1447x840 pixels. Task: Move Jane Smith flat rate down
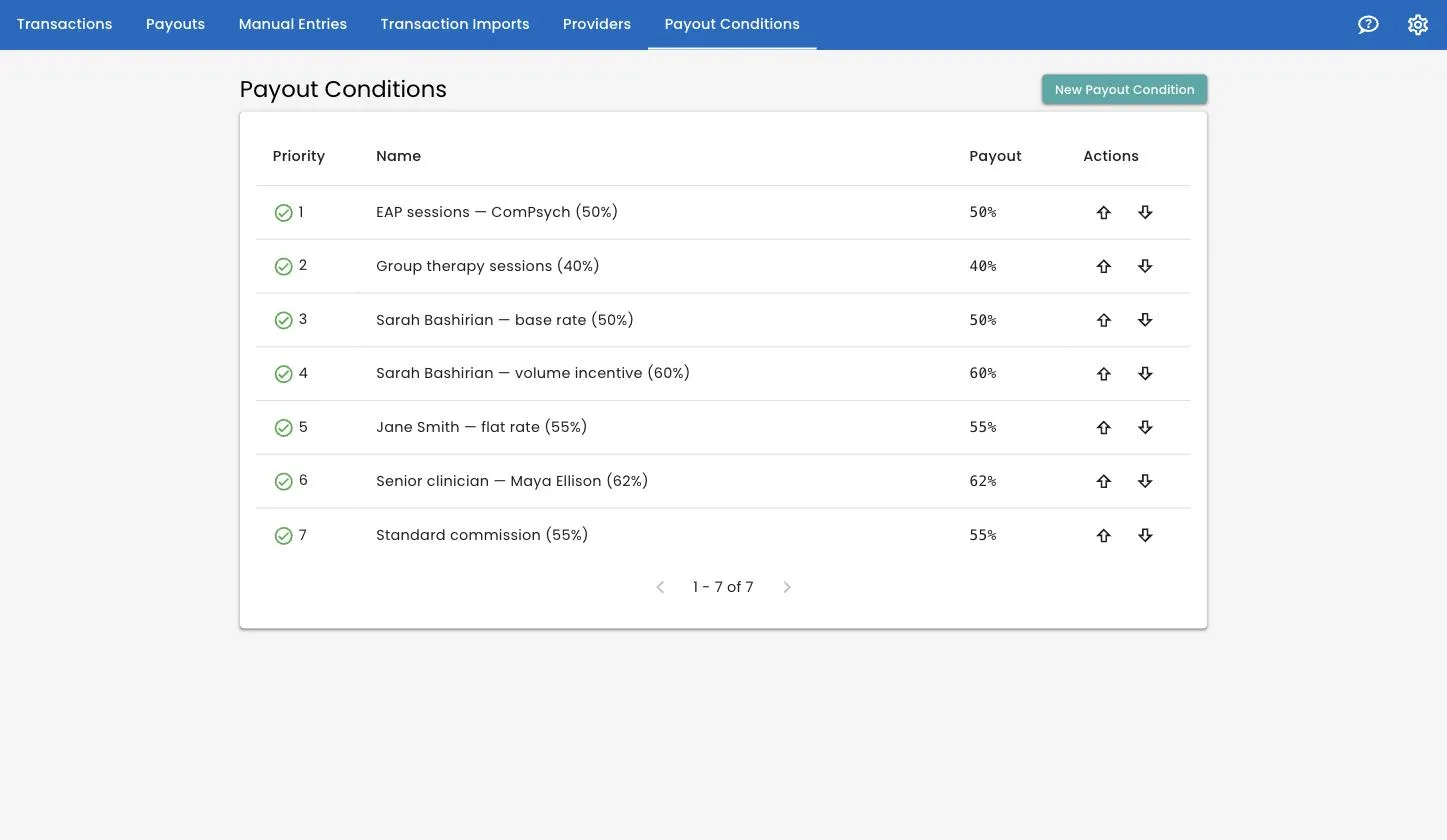(1145, 427)
